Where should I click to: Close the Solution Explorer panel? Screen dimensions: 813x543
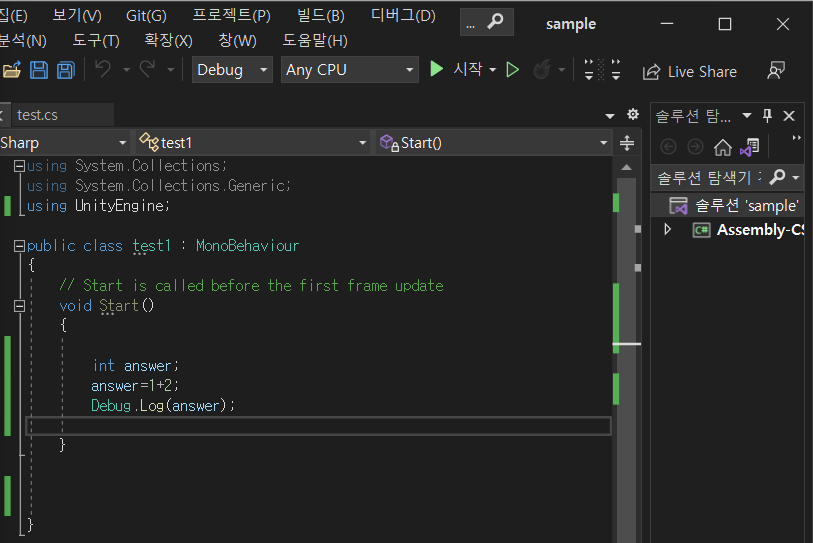[x=789, y=116]
